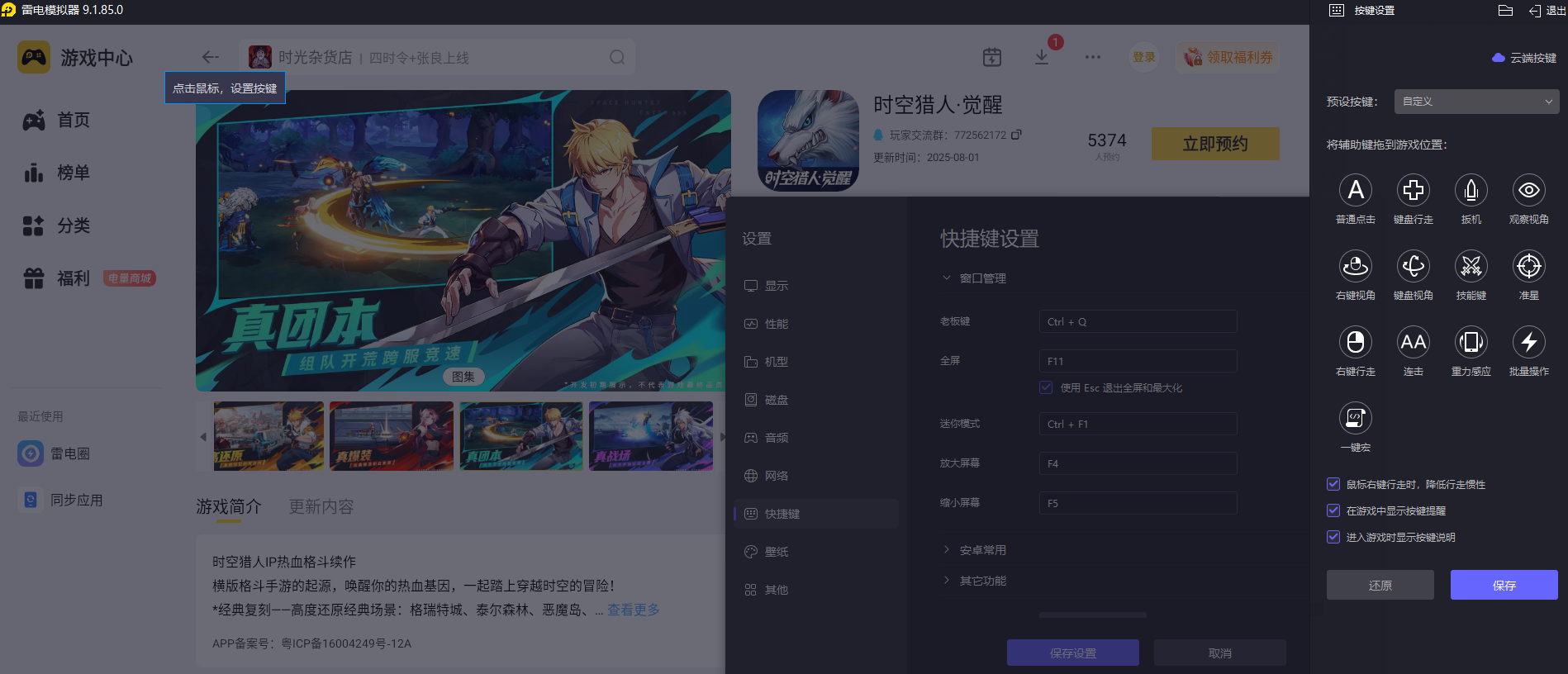Uncheck 使用 Esc 退出全屏和最大化
Screen dimensions: 1568x674
tap(1046, 387)
